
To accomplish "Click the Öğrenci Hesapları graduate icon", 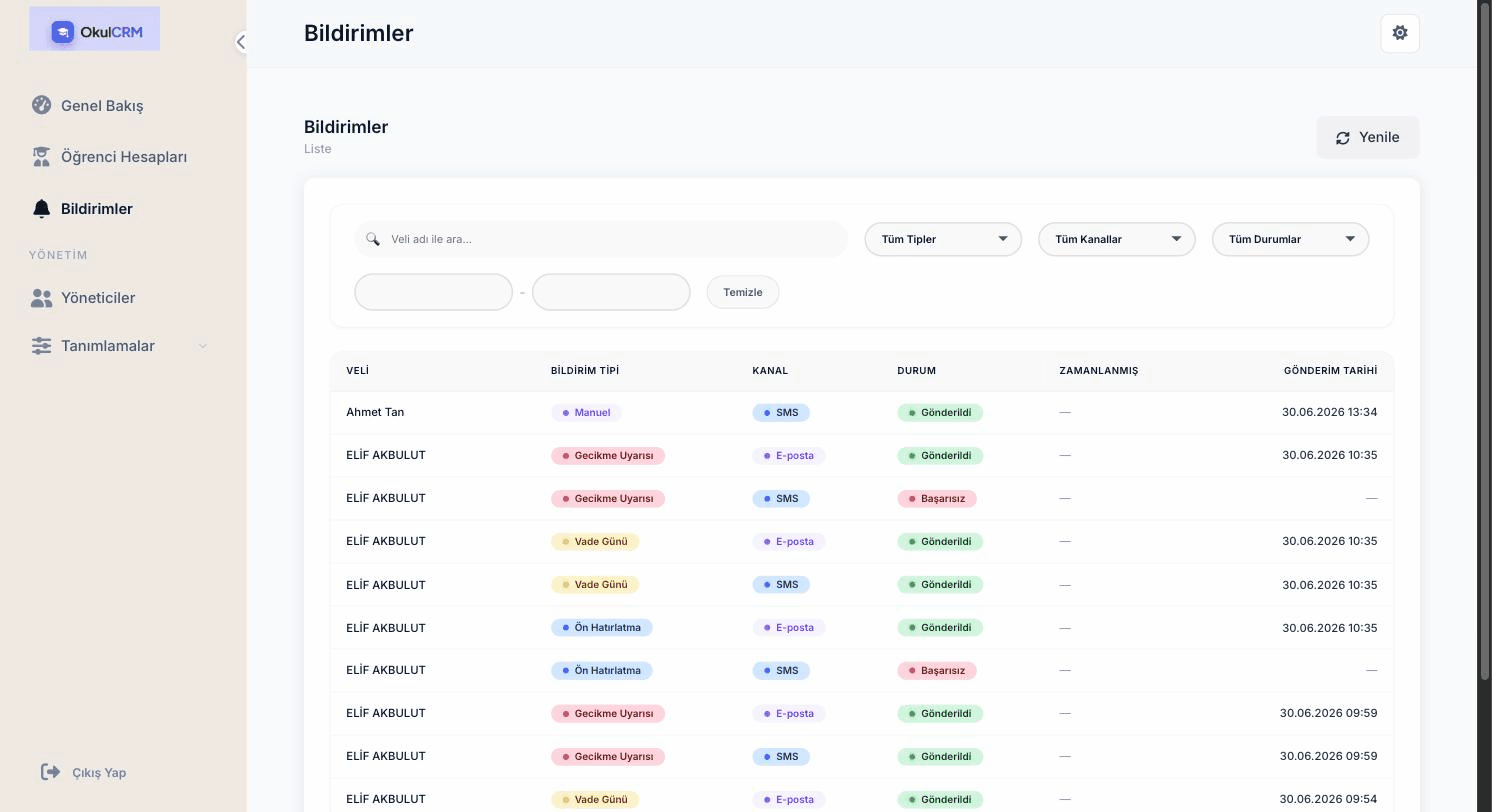I will click(x=41, y=156).
